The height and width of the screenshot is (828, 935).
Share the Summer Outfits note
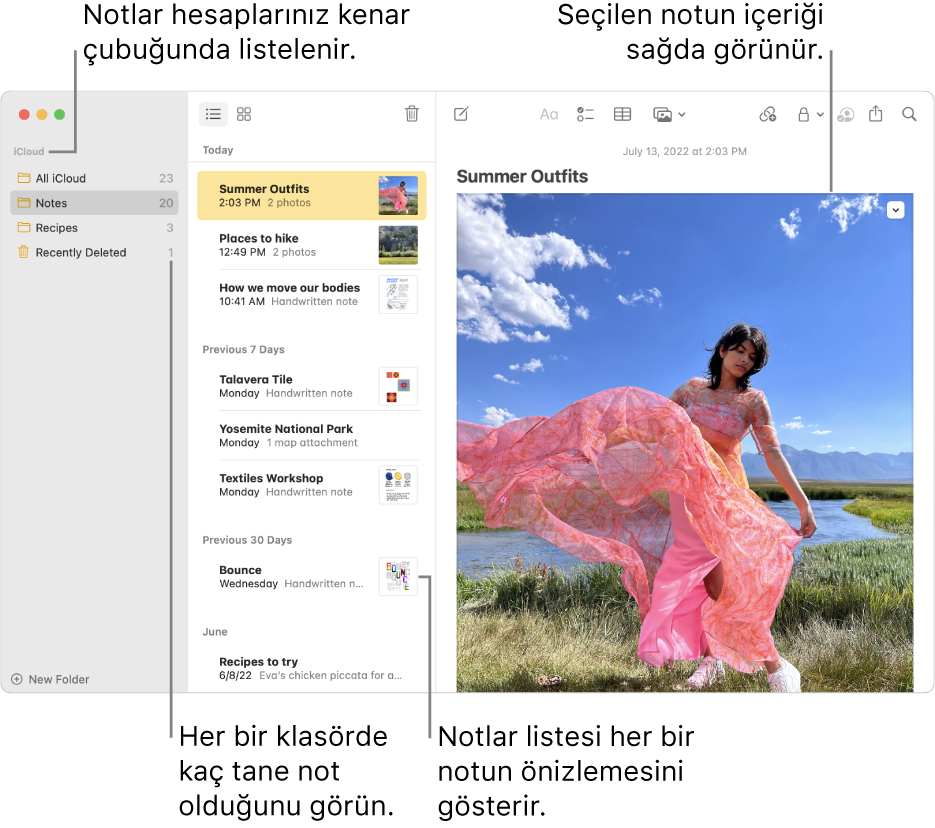pyautogui.click(x=877, y=115)
